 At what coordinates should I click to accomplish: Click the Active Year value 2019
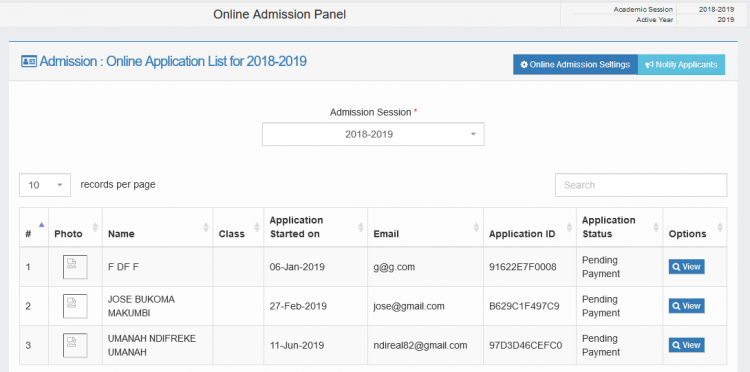[726, 20]
